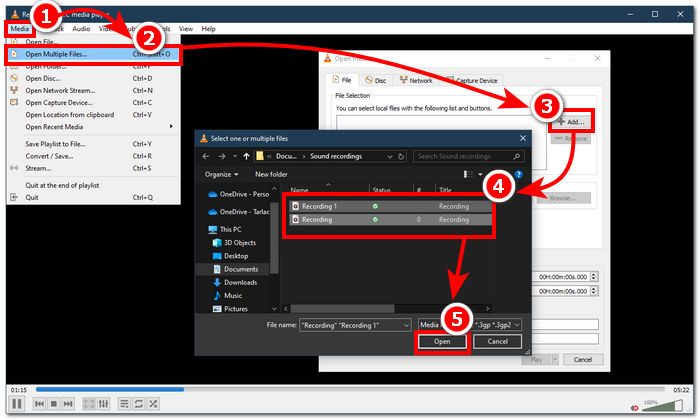Toggle the playlist view icon
This screenshot has width=700, height=420.
point(125,404)
